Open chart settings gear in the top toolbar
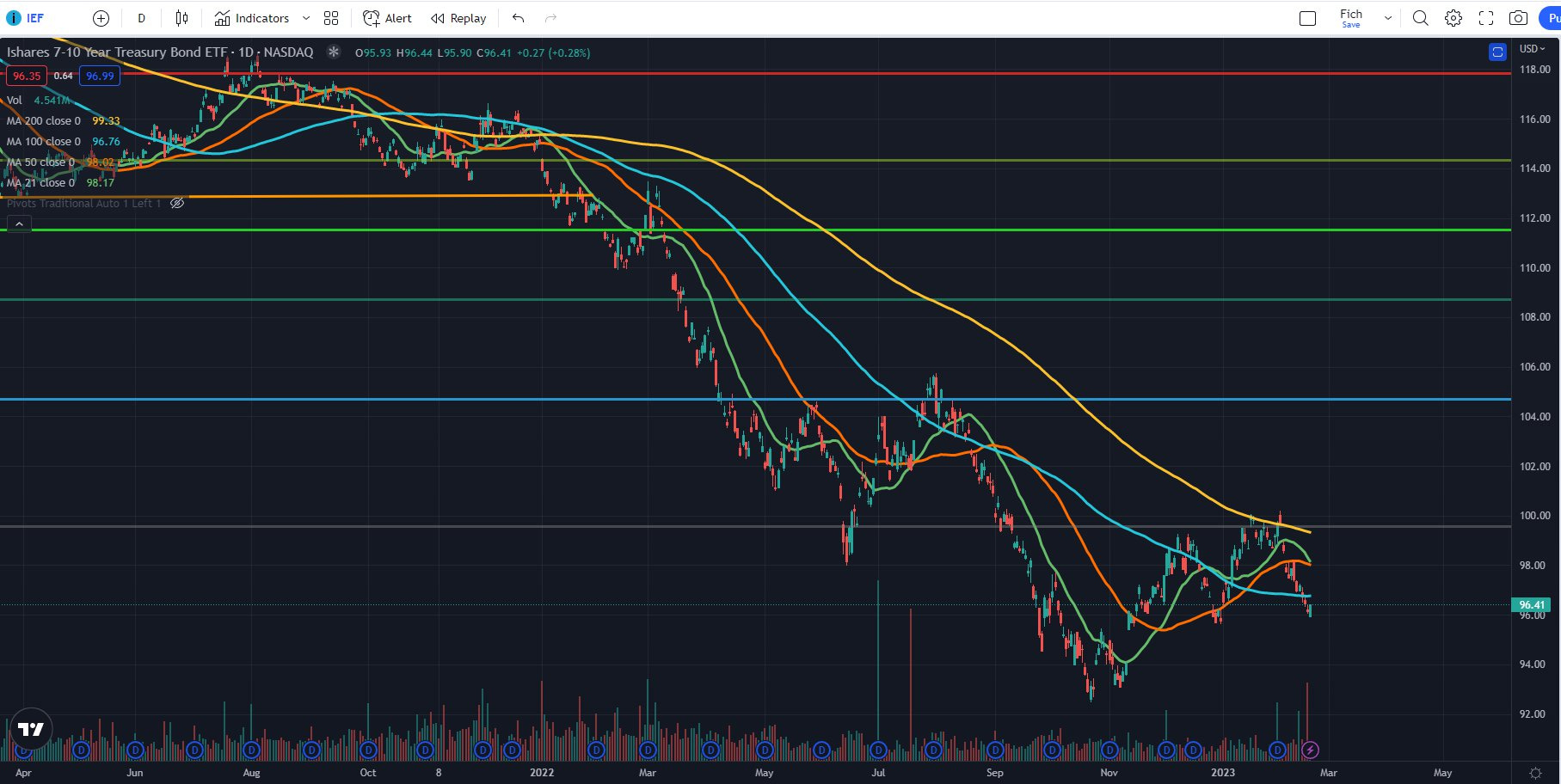This screenshot has height=784, width=1561. 1453,18
